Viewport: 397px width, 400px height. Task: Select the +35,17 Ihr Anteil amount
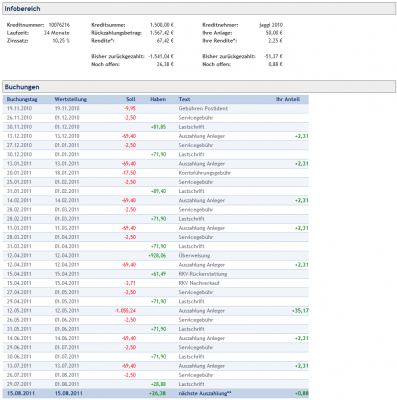(300, 311)
